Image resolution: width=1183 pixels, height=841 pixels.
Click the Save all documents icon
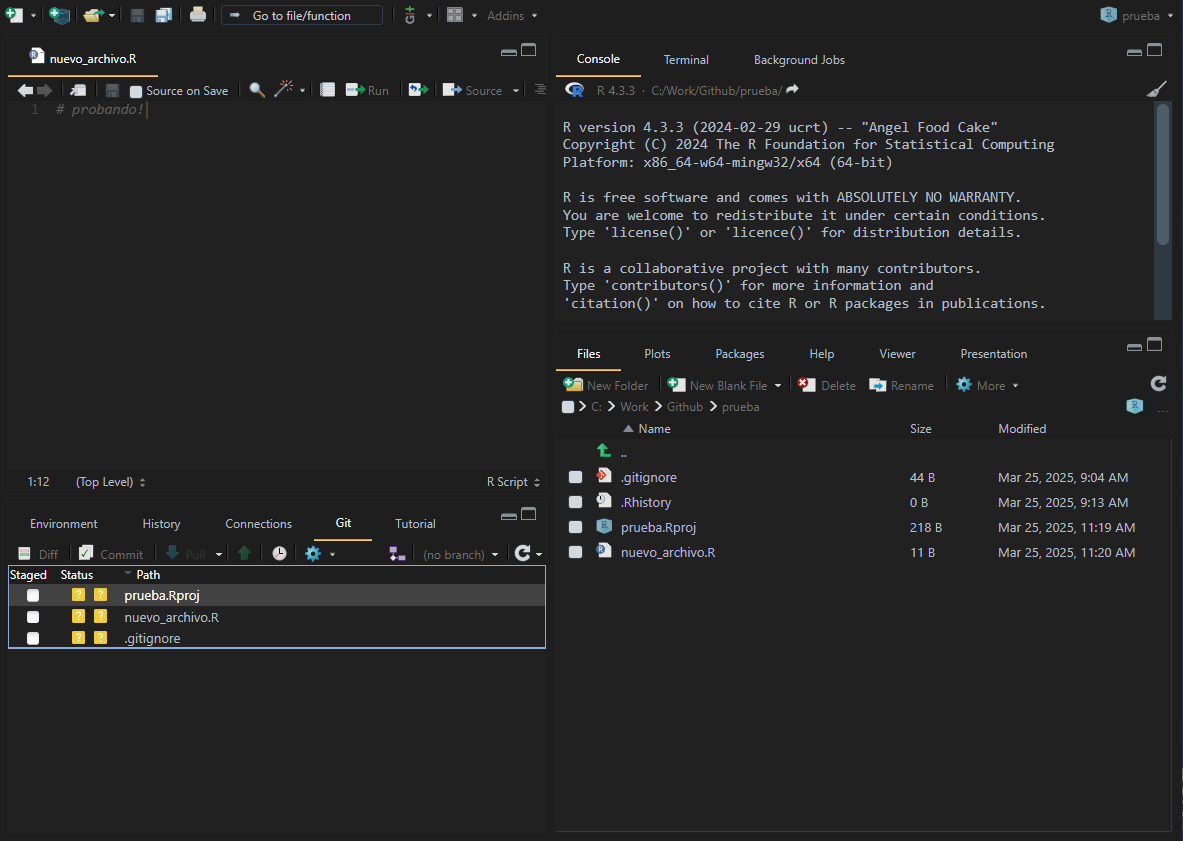coord(164,15)
